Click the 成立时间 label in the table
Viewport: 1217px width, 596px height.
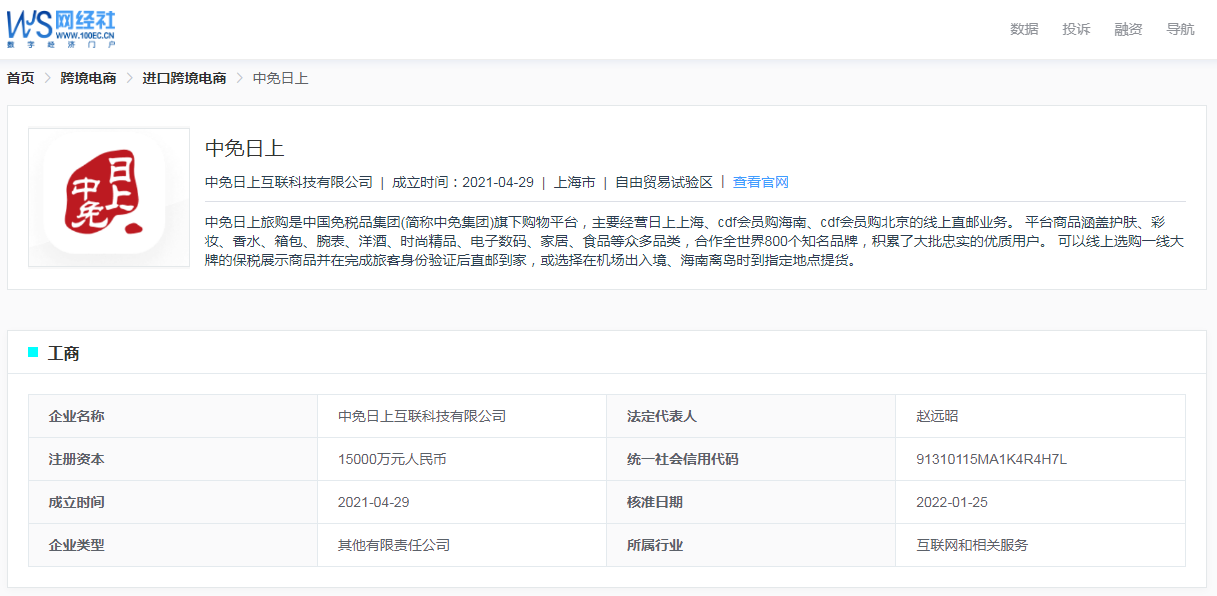pyautogui.click(x=173, y=502)
